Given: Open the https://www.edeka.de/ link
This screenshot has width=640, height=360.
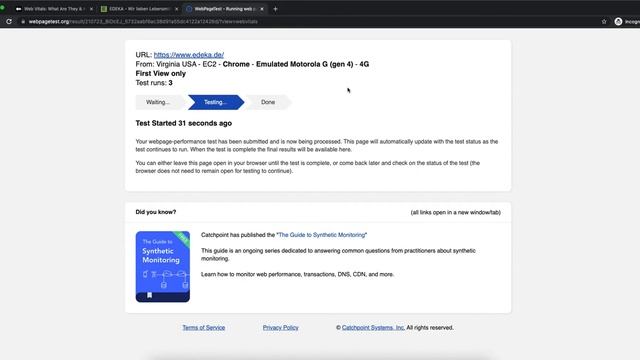Looking at the screenshot, I should click(x=189, y=55).
